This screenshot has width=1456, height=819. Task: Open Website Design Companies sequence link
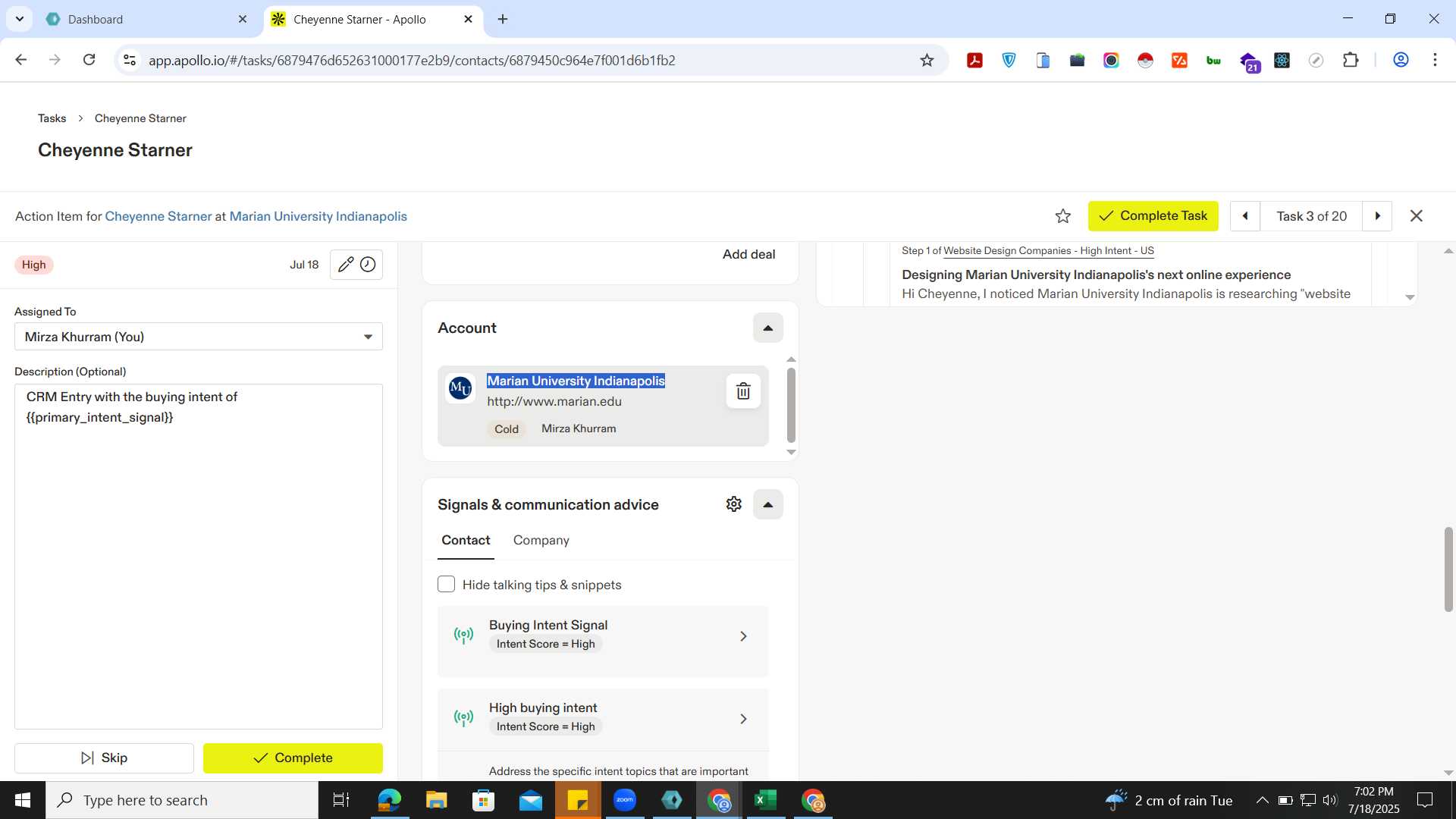click(1049, 250)
